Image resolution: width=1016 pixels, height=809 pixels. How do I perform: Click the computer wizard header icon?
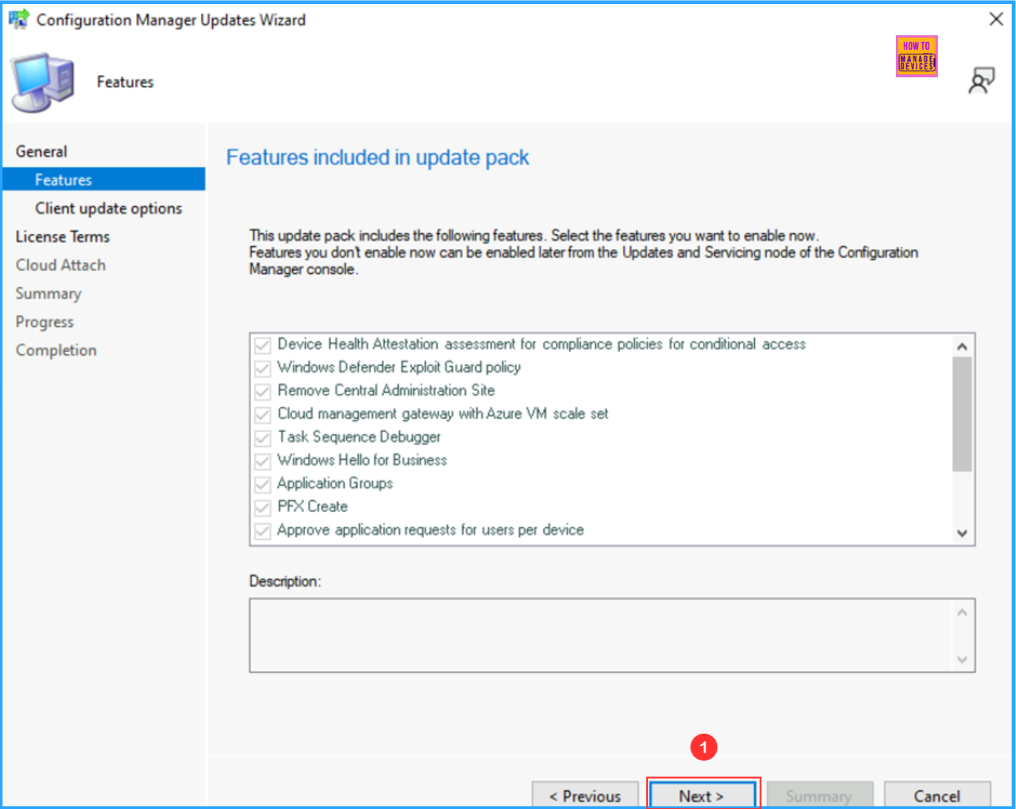point(43,82)
